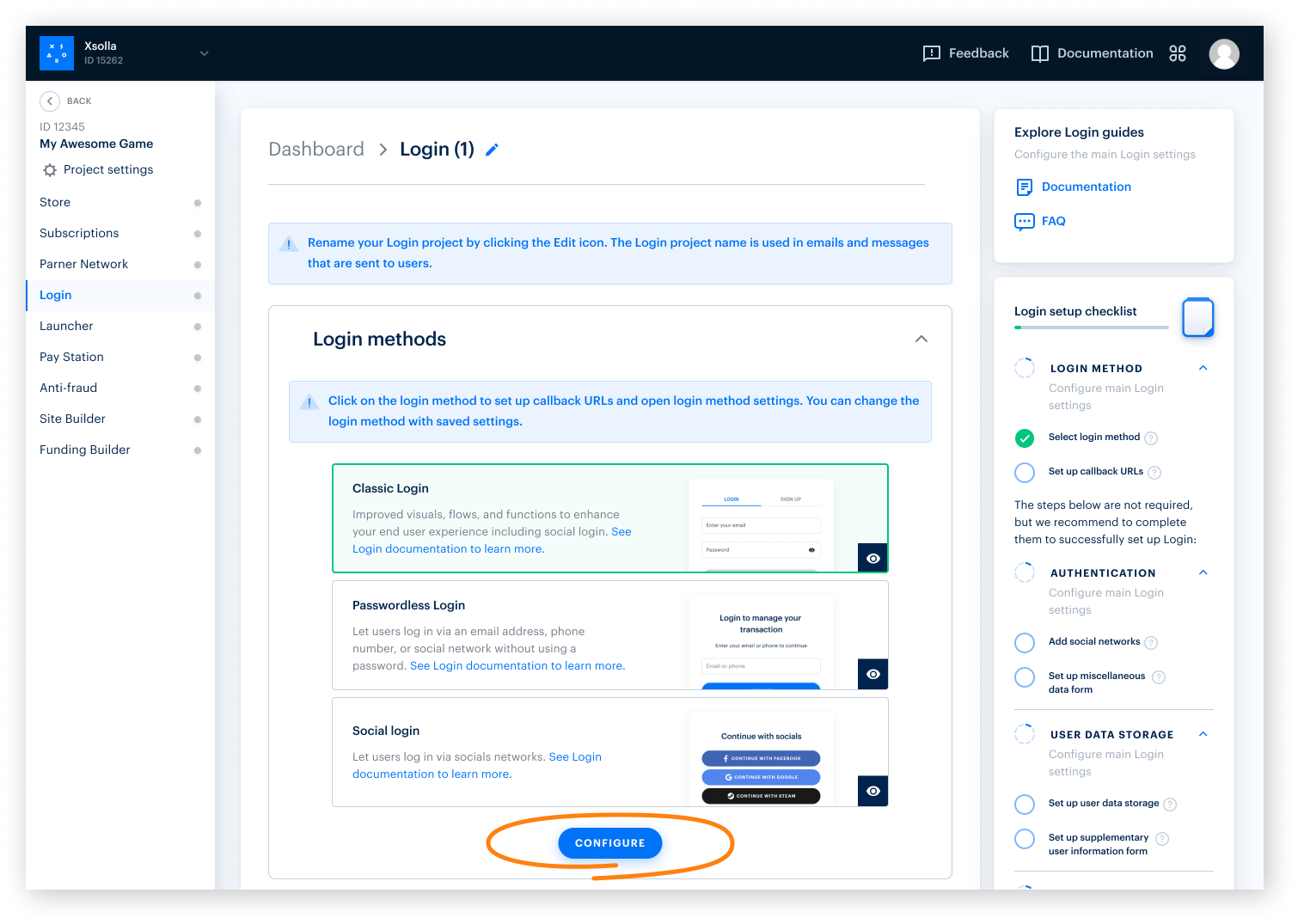Collapse the Login methods section
Screen dimensions: 1298x924
921,339
